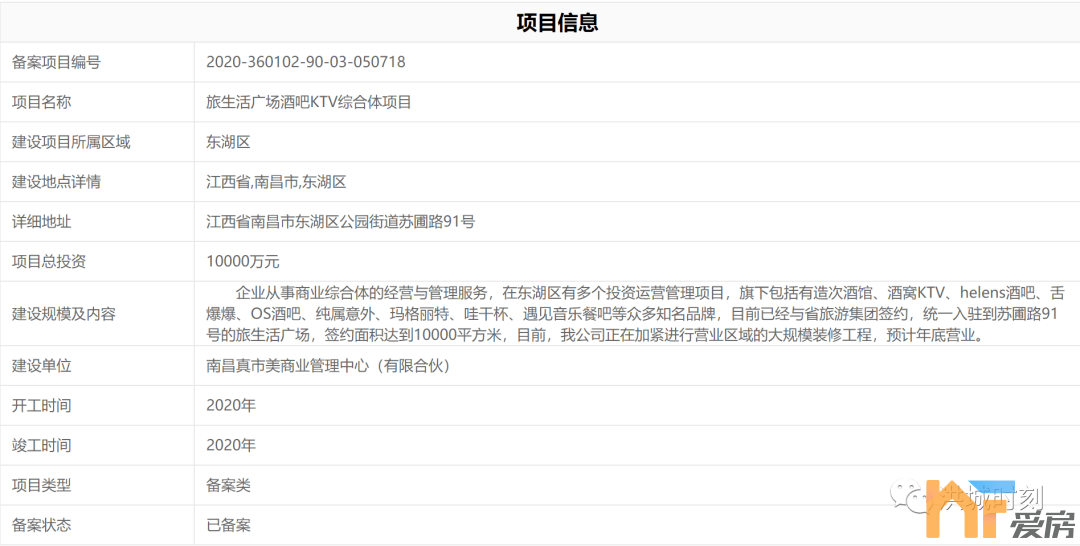The width and height of the screenshot is (1080, 546).
Task: Click the 项目总投资 label
Action: (49, 262)
